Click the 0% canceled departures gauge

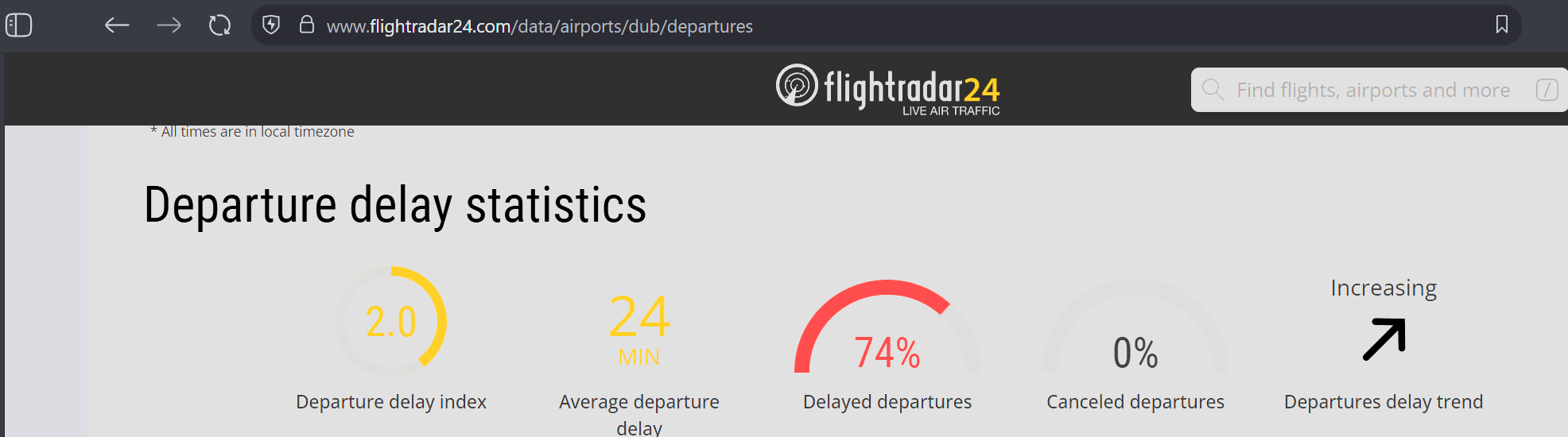[1135, 327]
